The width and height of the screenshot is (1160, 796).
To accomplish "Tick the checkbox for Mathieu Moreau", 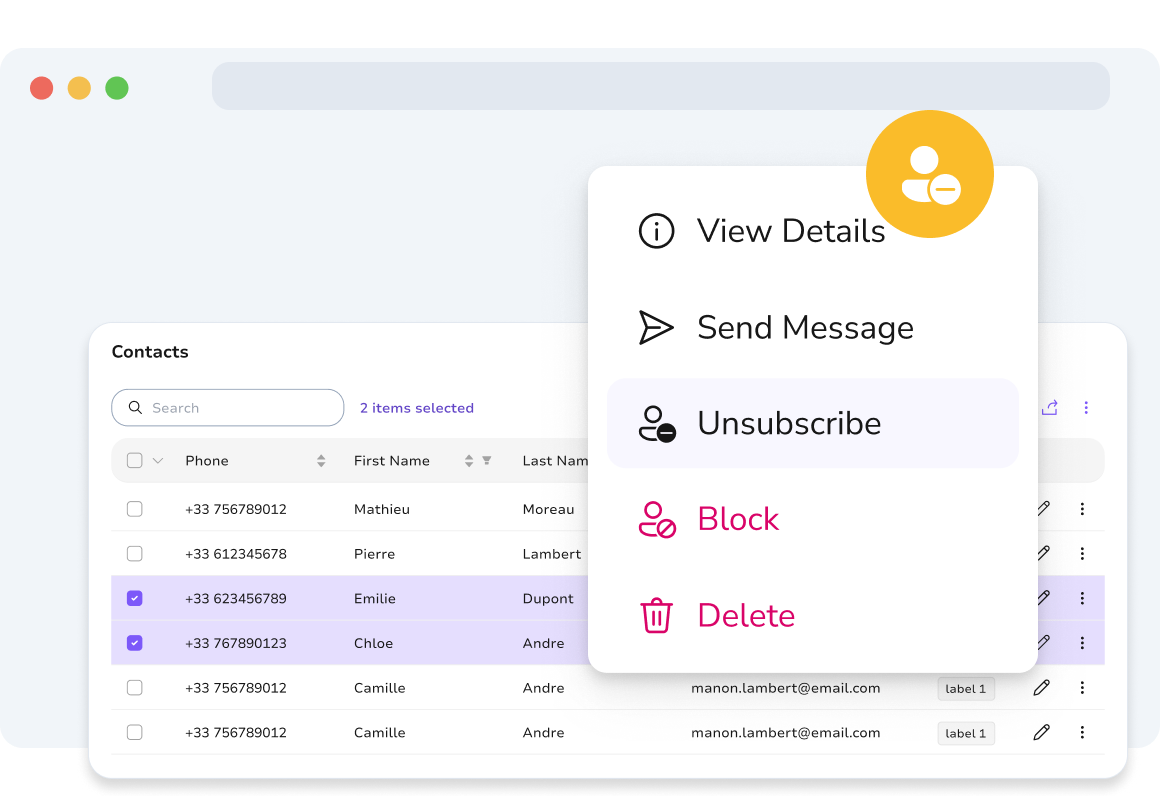I will tap(135, 509).
